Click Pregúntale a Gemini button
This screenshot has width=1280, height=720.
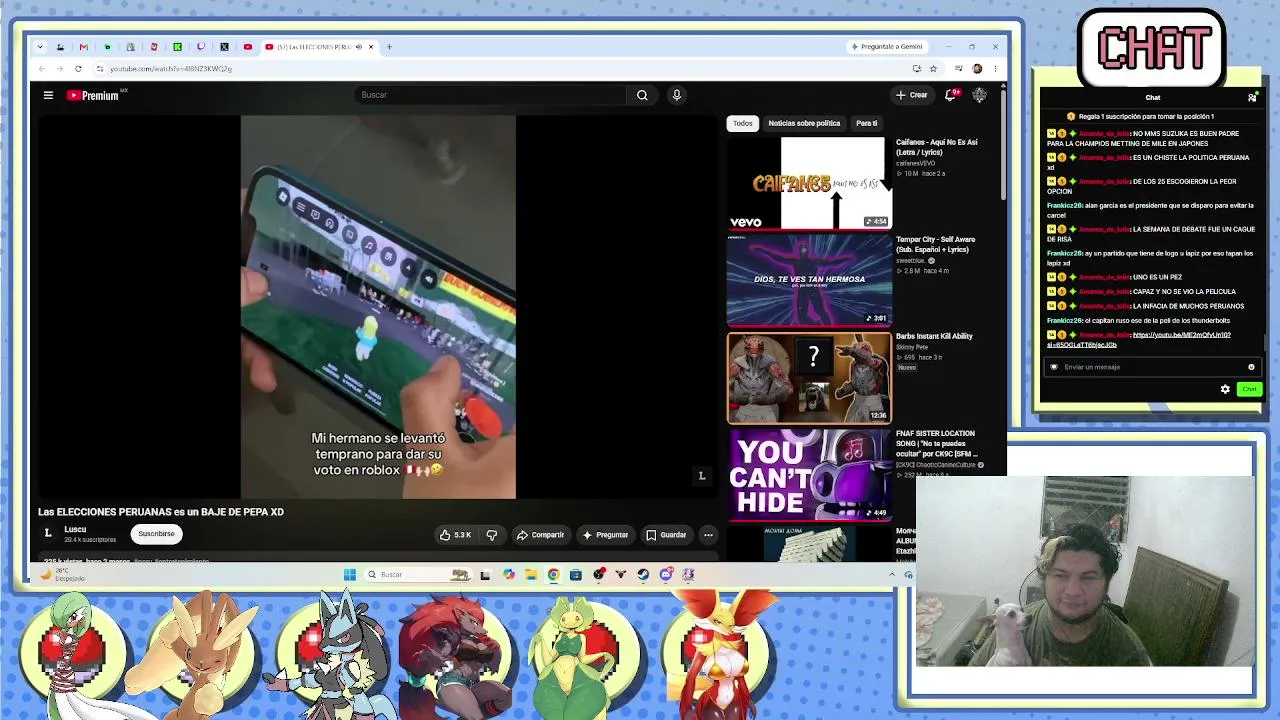pos(886,47)
